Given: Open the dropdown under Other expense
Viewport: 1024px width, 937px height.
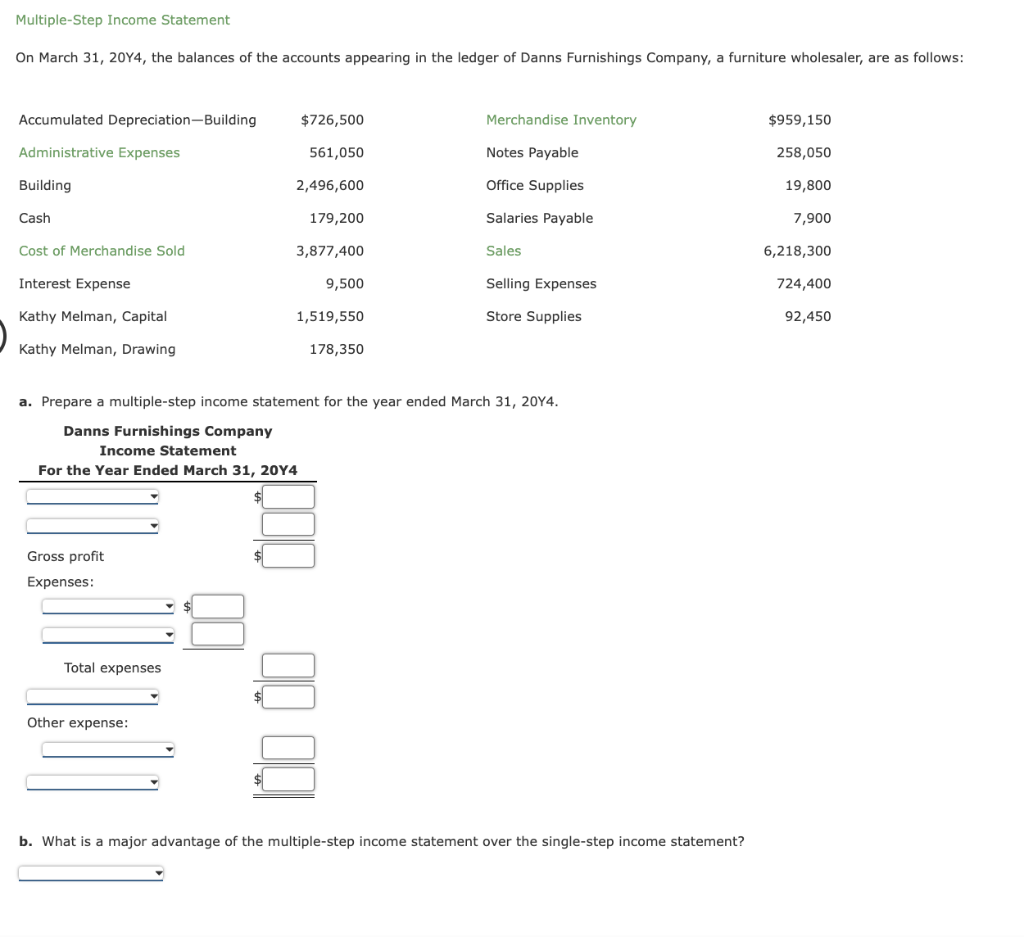Looking at the screenshot, I should [x=108, y=750].
